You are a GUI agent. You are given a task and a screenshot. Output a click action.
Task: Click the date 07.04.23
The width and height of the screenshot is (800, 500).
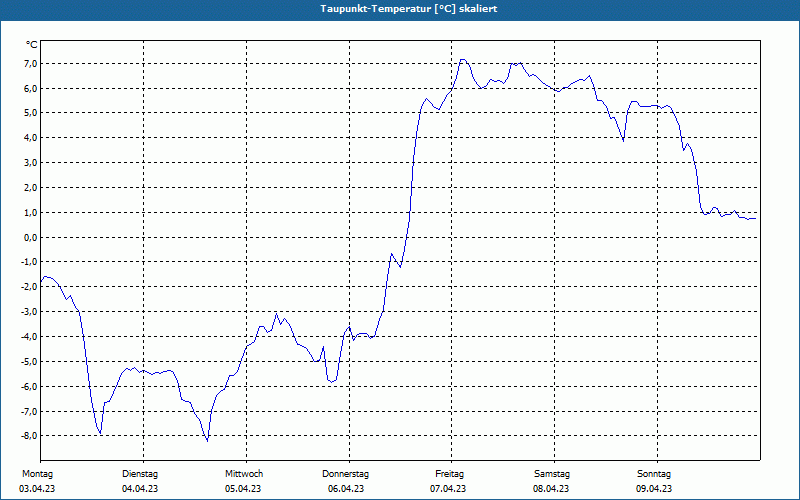point(448,489)
